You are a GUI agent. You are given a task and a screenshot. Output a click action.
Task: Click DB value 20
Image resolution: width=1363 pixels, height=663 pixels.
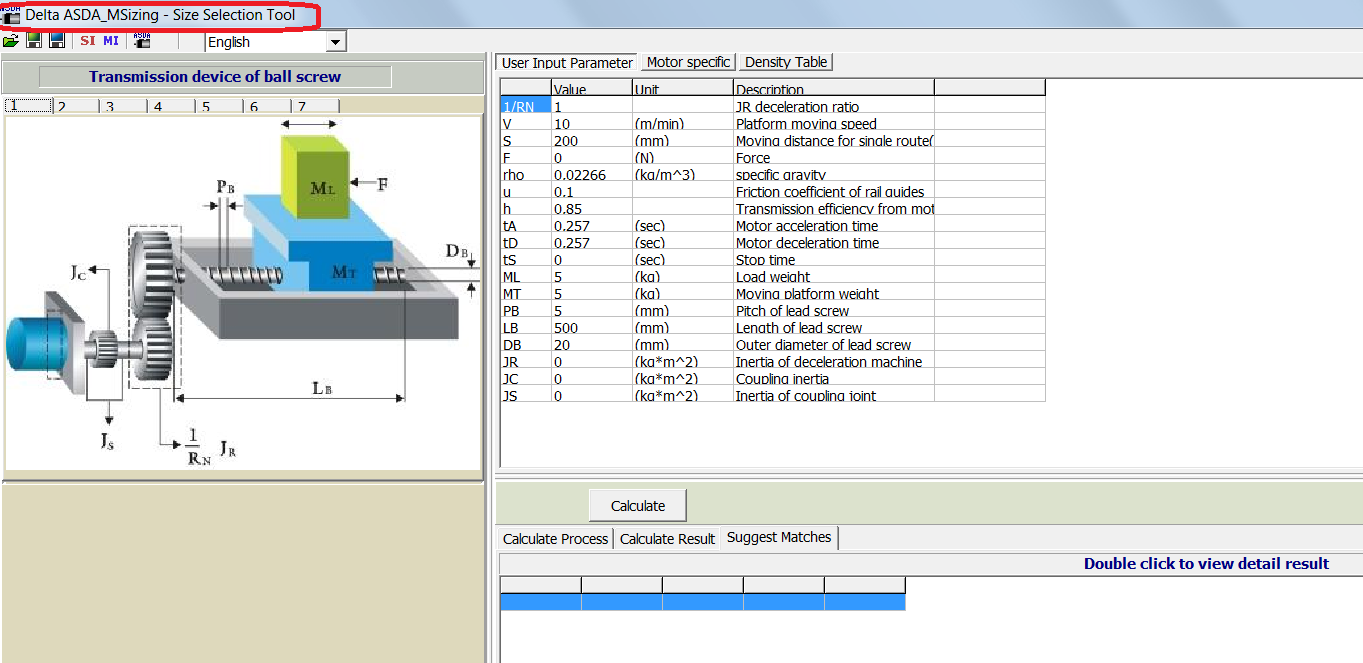(592, 344)
